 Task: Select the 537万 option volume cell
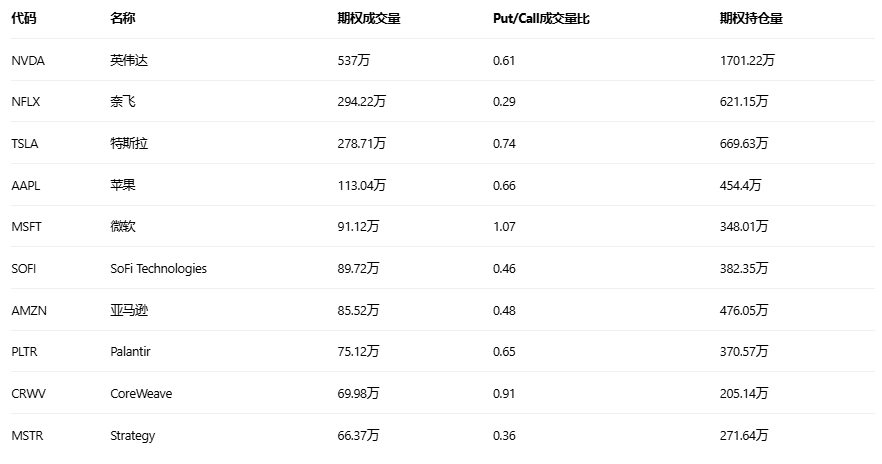click(354, 60)
